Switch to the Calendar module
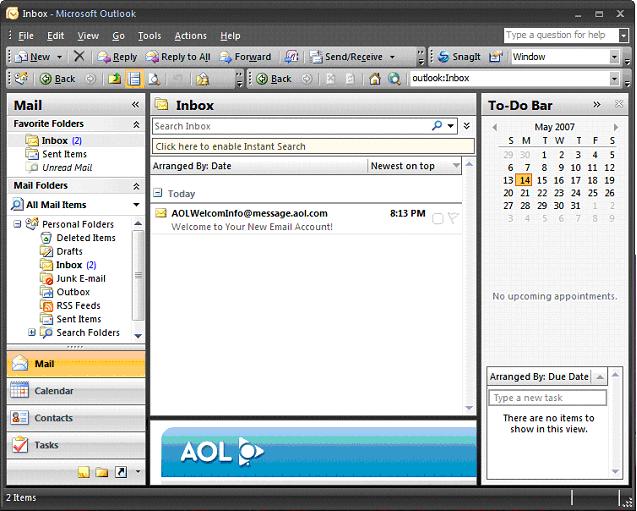637x511 pixels. (76, 391)
